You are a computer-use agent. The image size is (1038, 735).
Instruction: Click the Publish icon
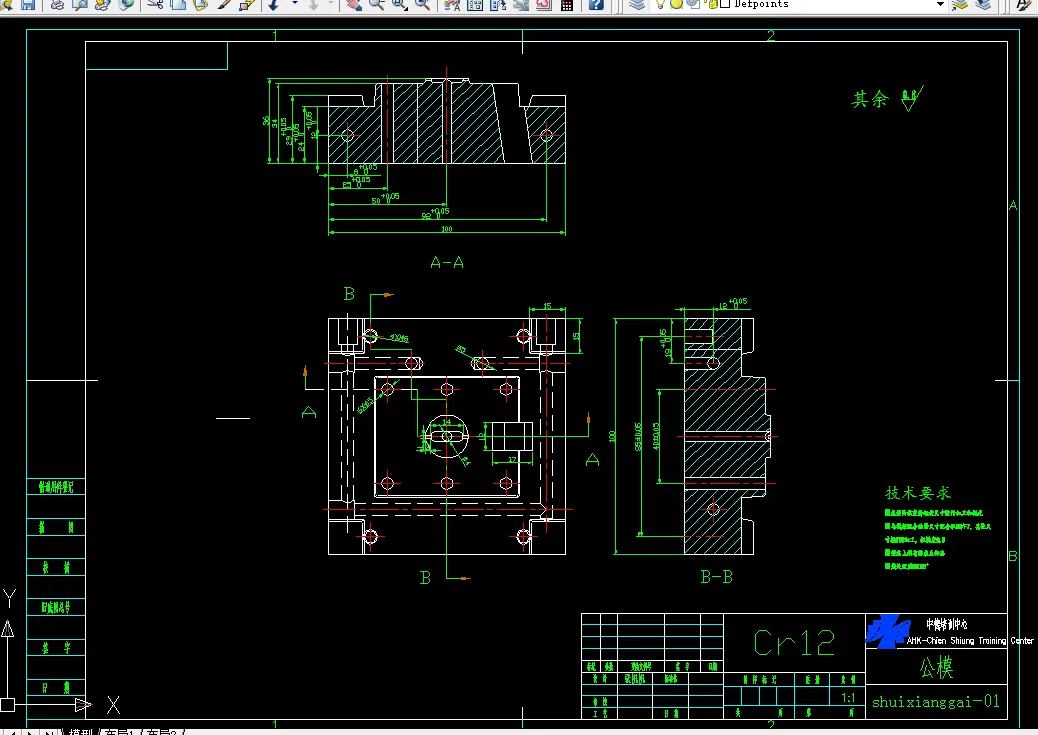click(103, 5)
